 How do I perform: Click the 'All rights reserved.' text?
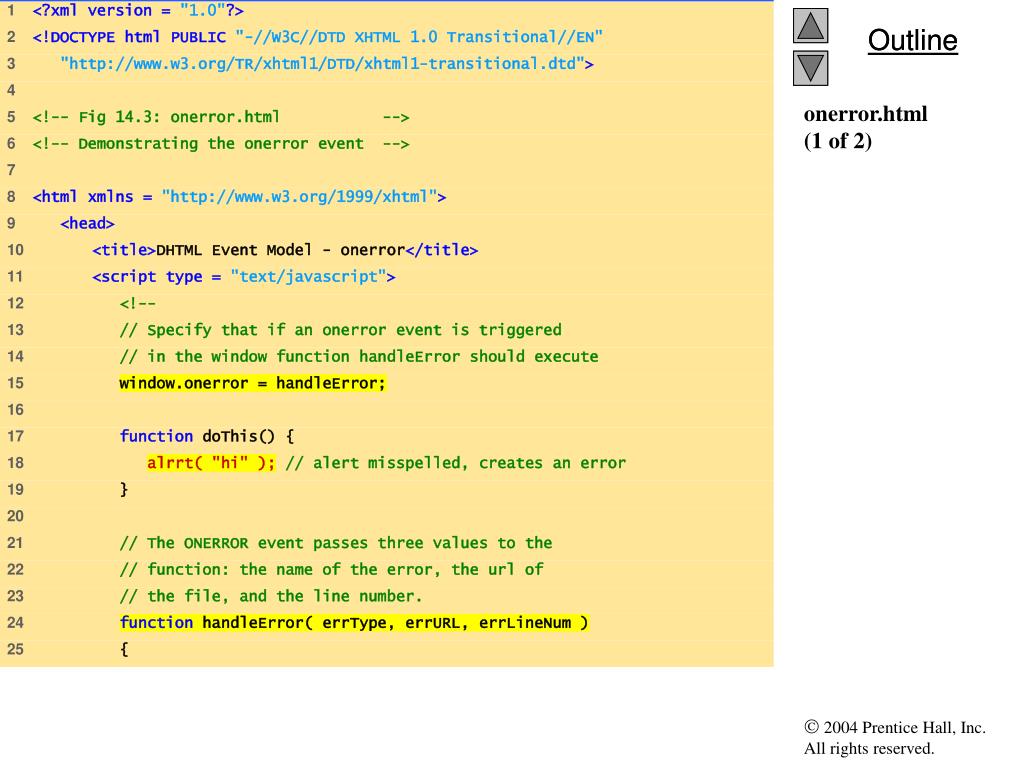point(869,748)
